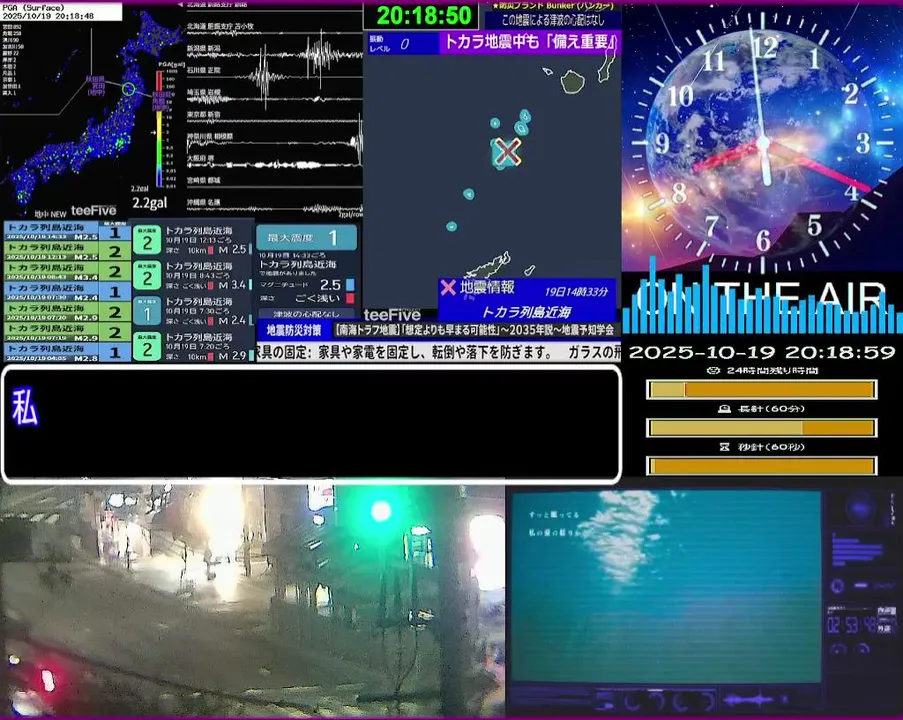
Task: Click the hourglass icon beside 秒針(60秒)
Action: coord(724,446)
